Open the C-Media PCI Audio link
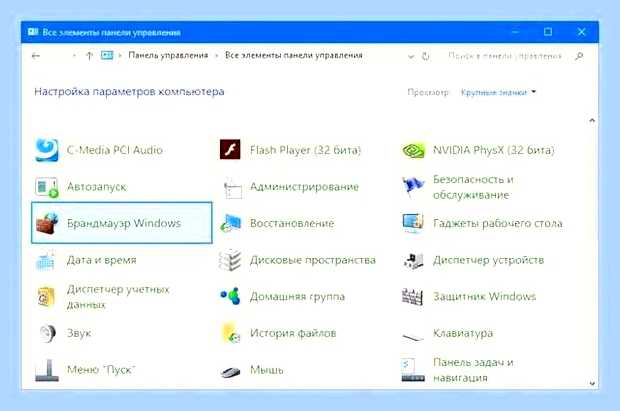This screenshot has width=620, height=411. [x=115, y=150]
